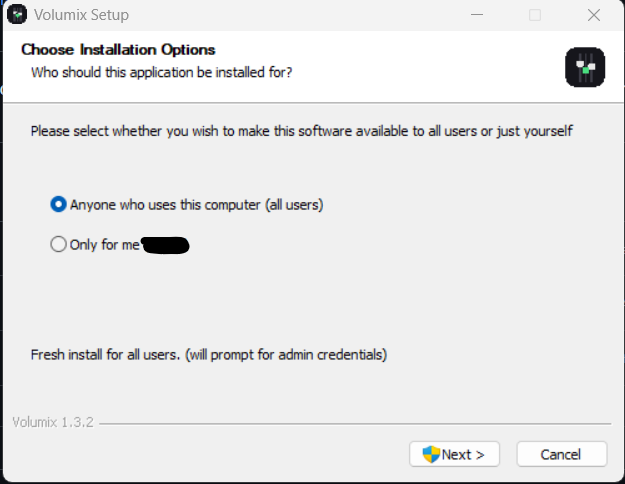Click the Volumix icon in the title bar

coord(17,15)
